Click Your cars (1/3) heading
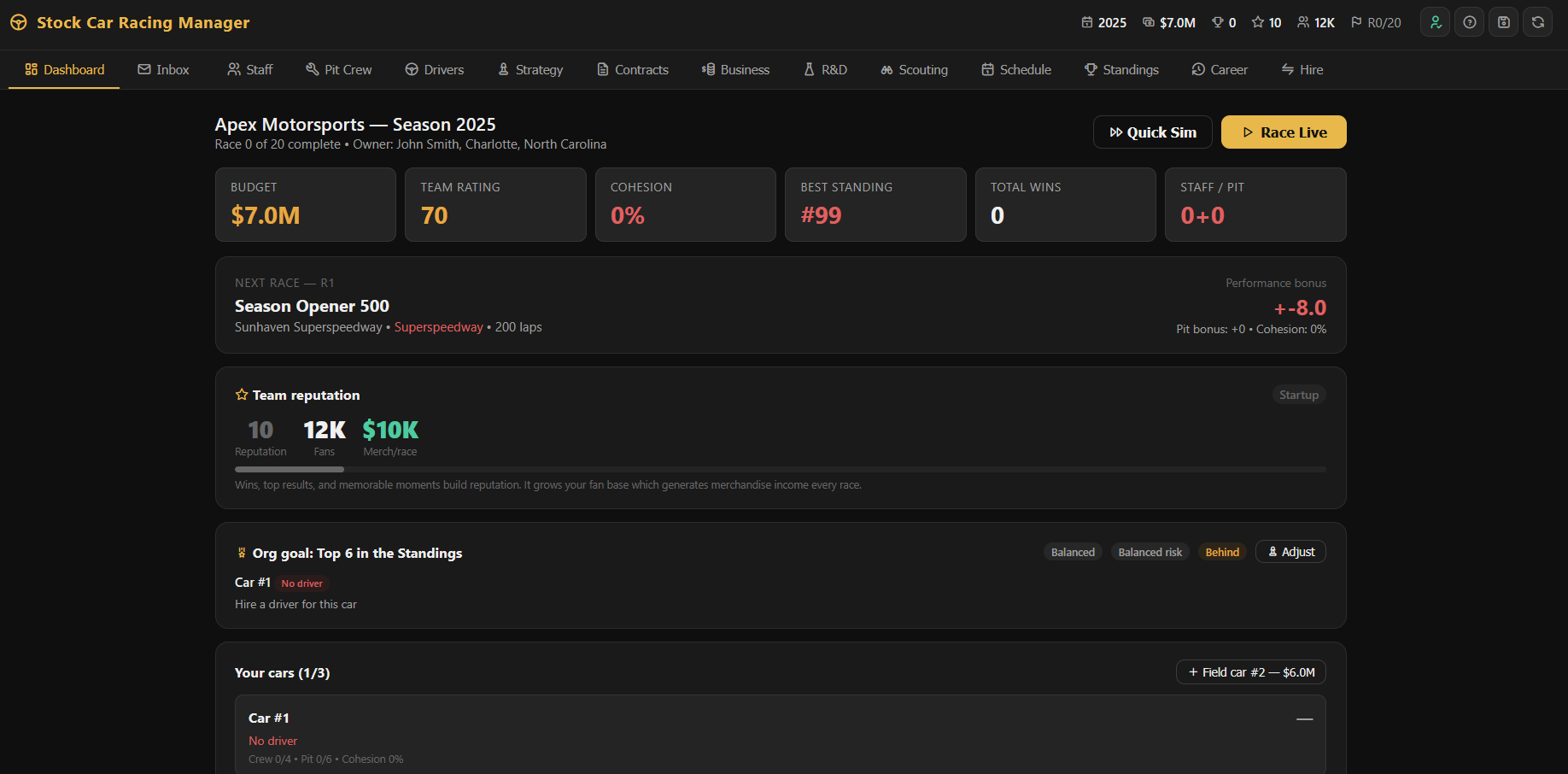The height and width of the screenshot is (774, 1568). tap(282, 673)
